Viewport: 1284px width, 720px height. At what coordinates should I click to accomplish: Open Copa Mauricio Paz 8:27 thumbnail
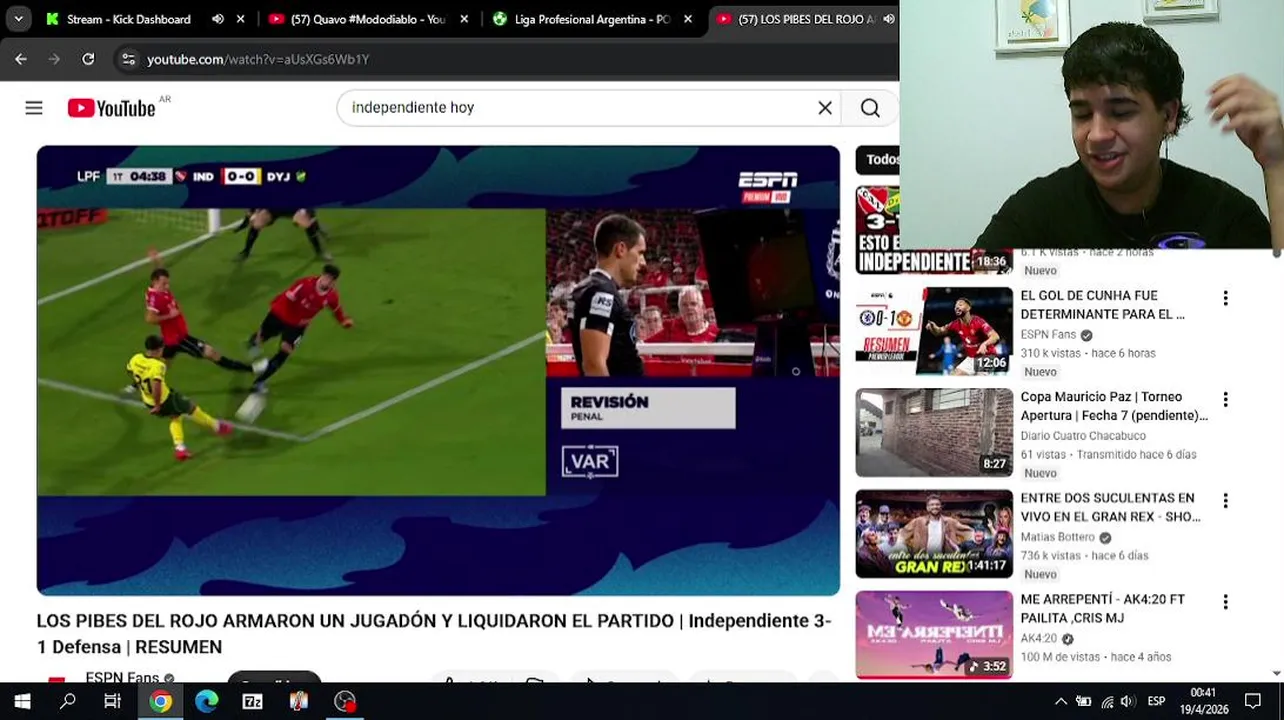coord(934,432)
